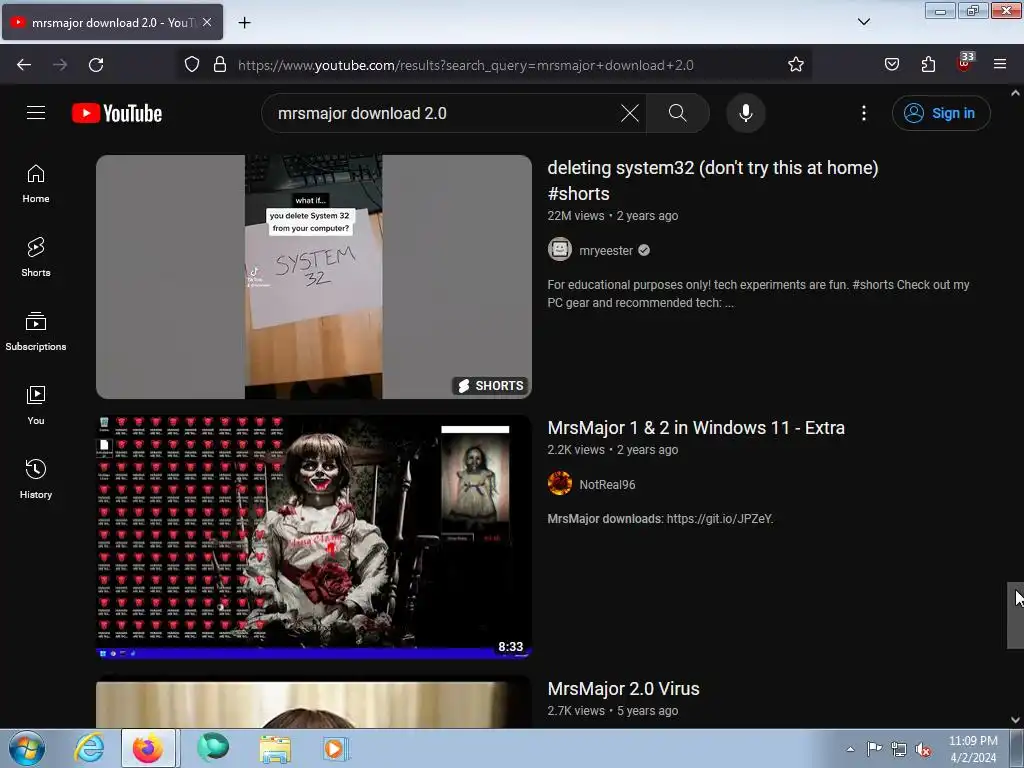1024x768 pixels.
Task: List all tabs dropdown arrow
Action: pyautogui.click(x=863, y=22)
